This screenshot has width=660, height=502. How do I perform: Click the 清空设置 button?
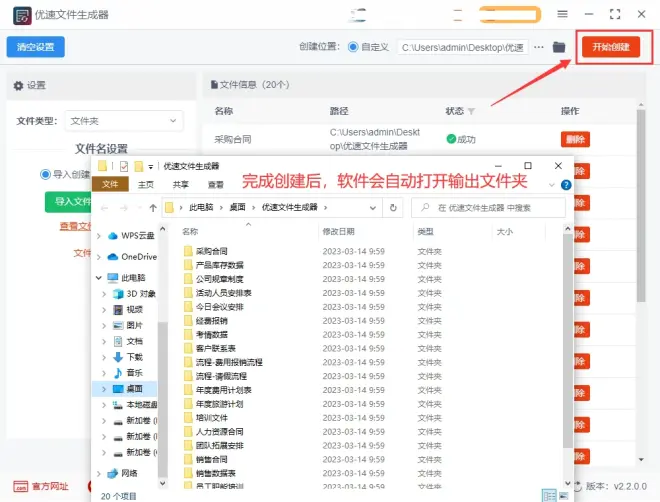35,47
